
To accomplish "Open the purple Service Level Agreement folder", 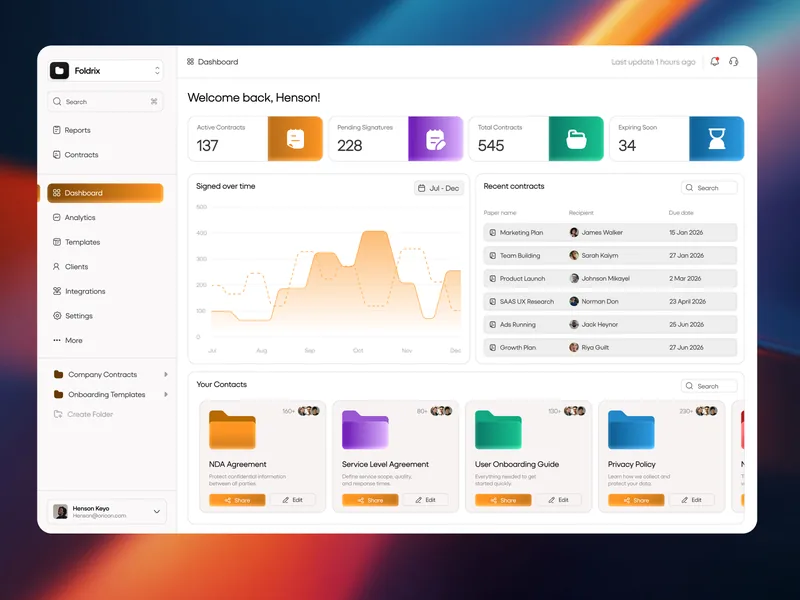I will click(x=365, y=430).
